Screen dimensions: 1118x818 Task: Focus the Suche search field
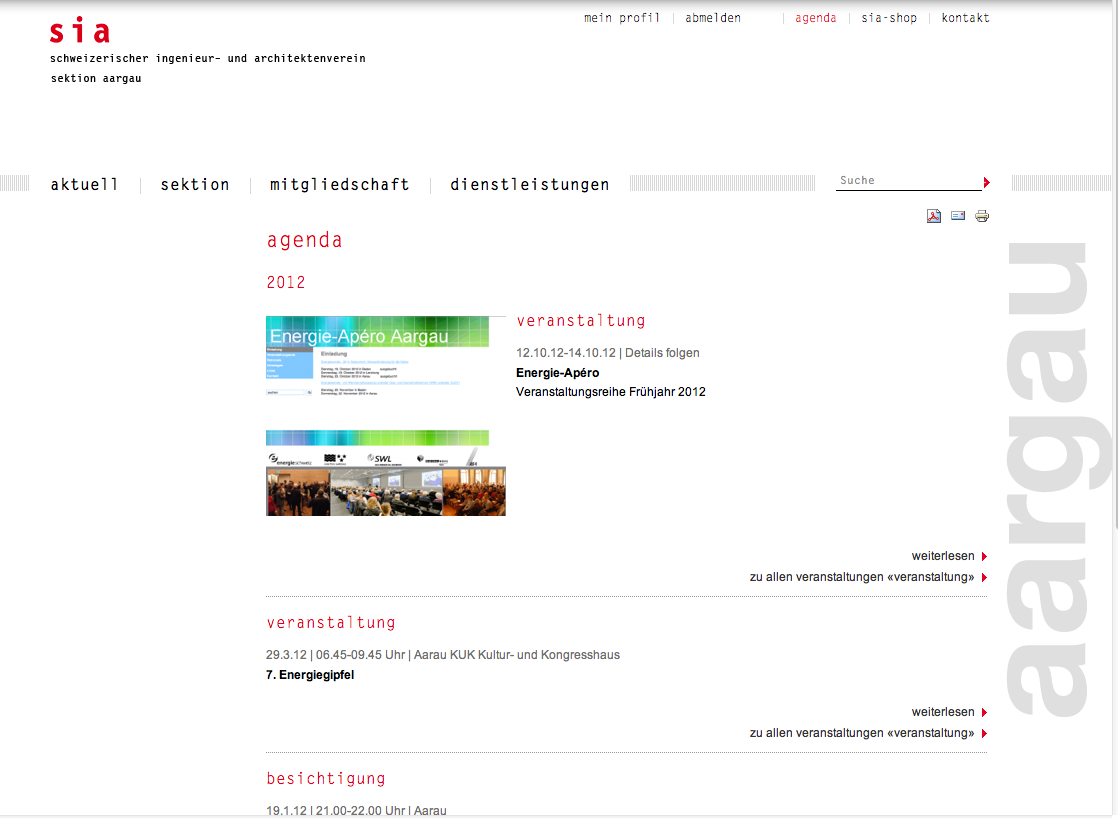(905, 181)
